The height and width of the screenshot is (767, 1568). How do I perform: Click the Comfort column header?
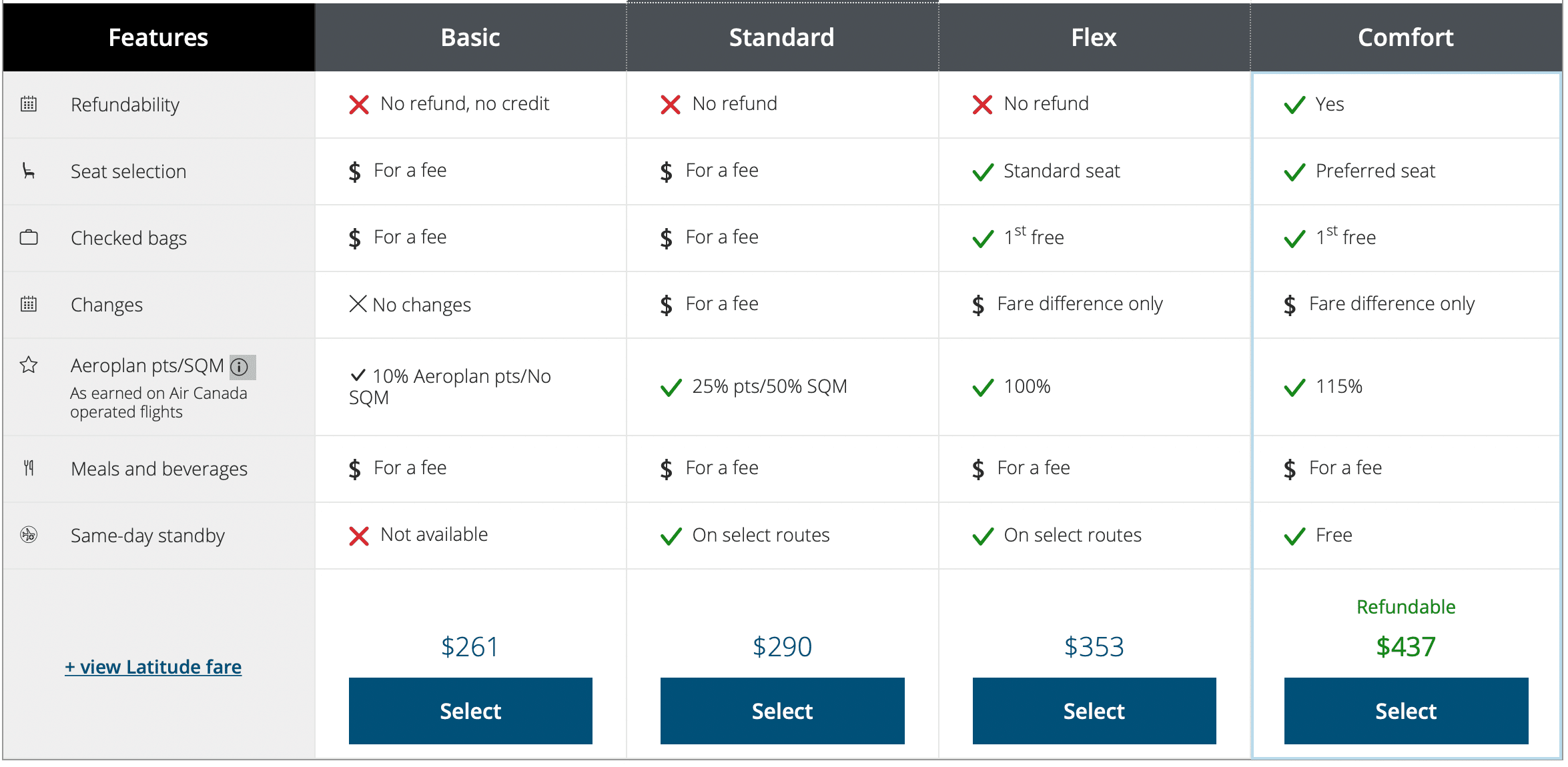coord(1406,37)
